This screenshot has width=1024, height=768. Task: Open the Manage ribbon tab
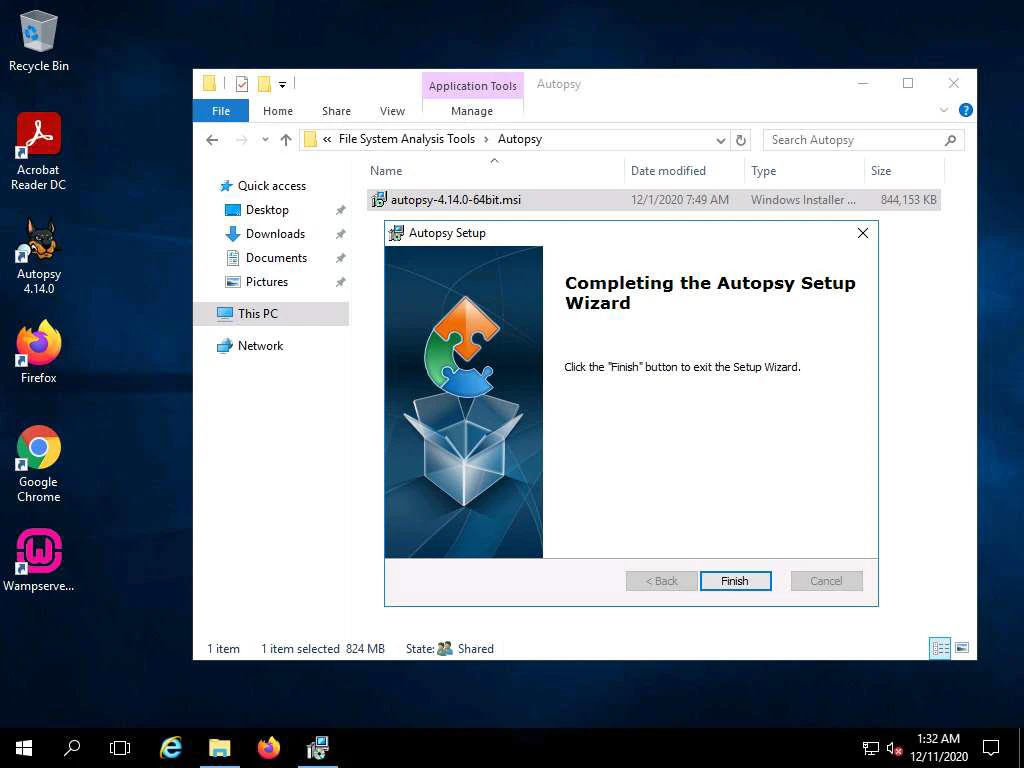[472, 111]
